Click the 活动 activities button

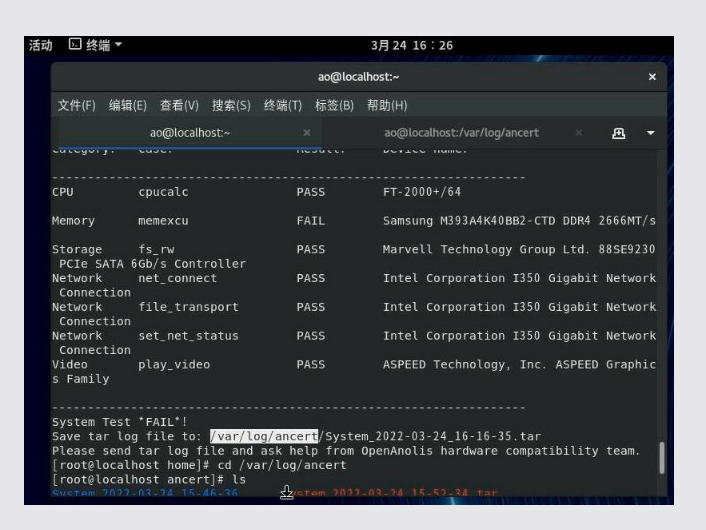coord(40,46)
